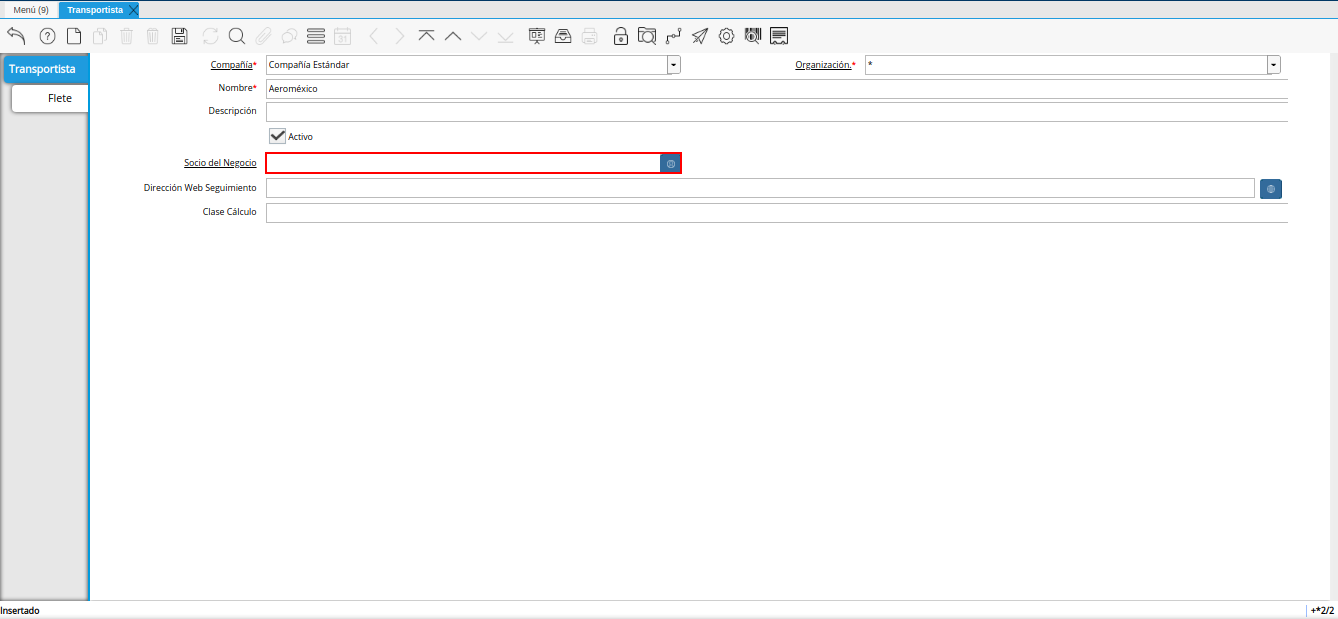This screenshot has width=1338, height=619.
Task: Click the refresh circular arrows icon
Action: tap(210, 36)
